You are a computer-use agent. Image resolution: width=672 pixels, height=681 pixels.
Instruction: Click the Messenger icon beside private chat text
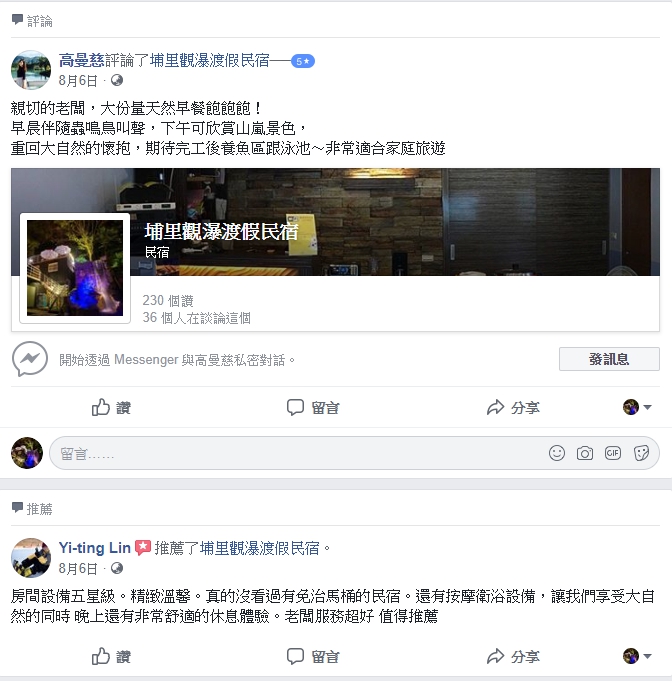tap(30, 359)
